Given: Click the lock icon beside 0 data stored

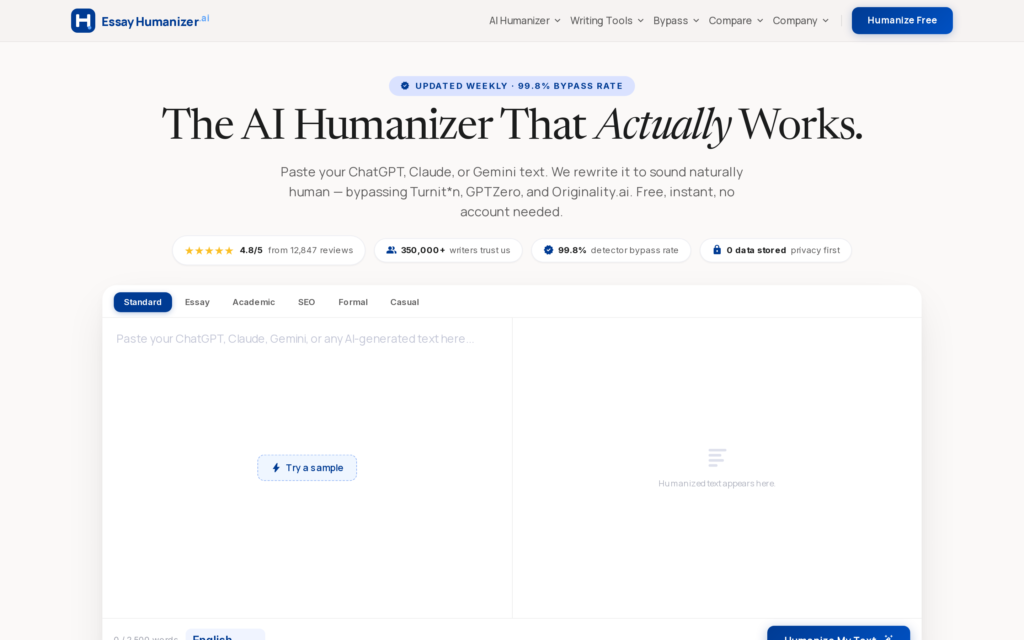Looking at the screenshot, I should click(717, 249).
